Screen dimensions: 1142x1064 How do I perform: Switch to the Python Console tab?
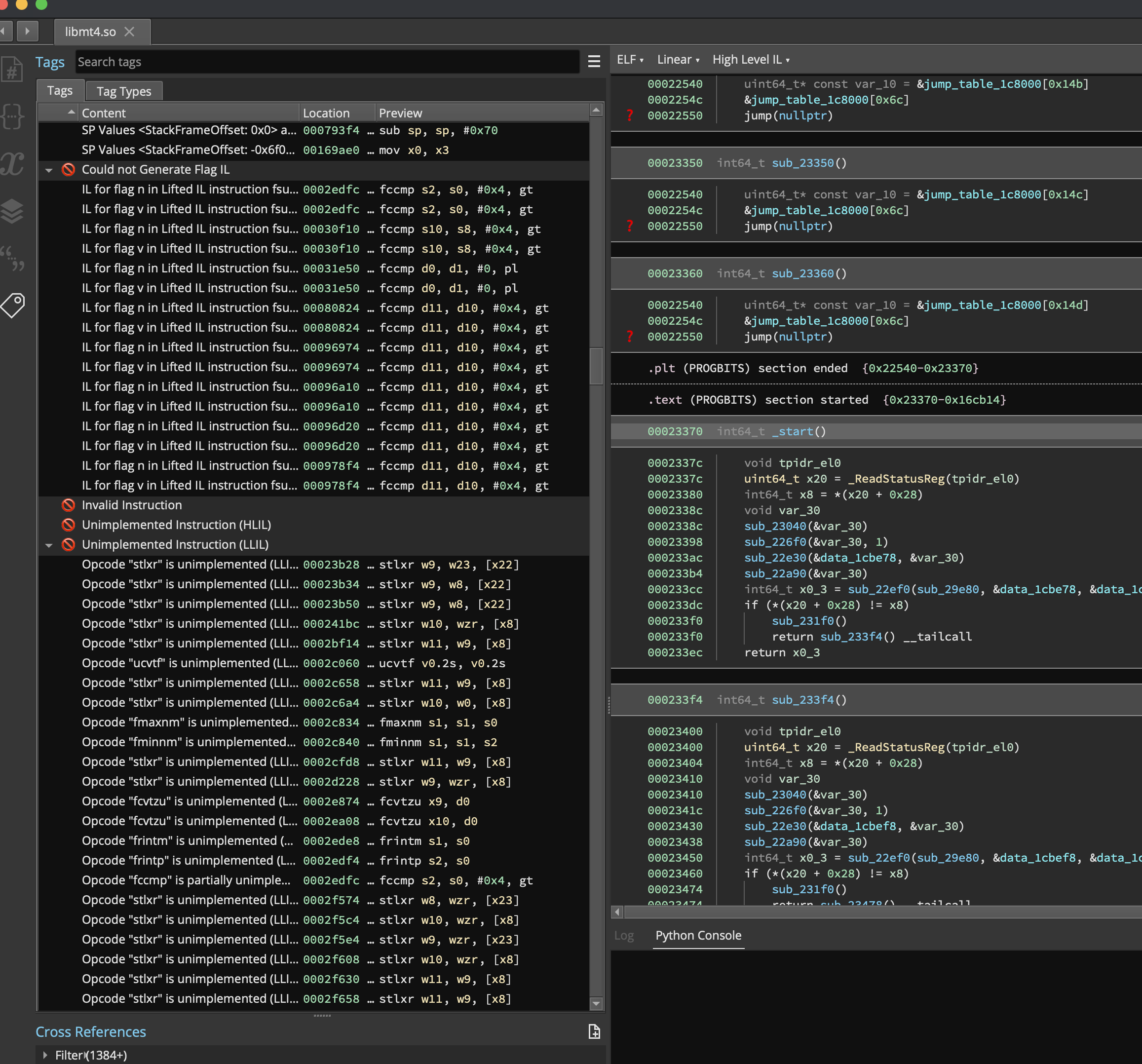(698, 935)
